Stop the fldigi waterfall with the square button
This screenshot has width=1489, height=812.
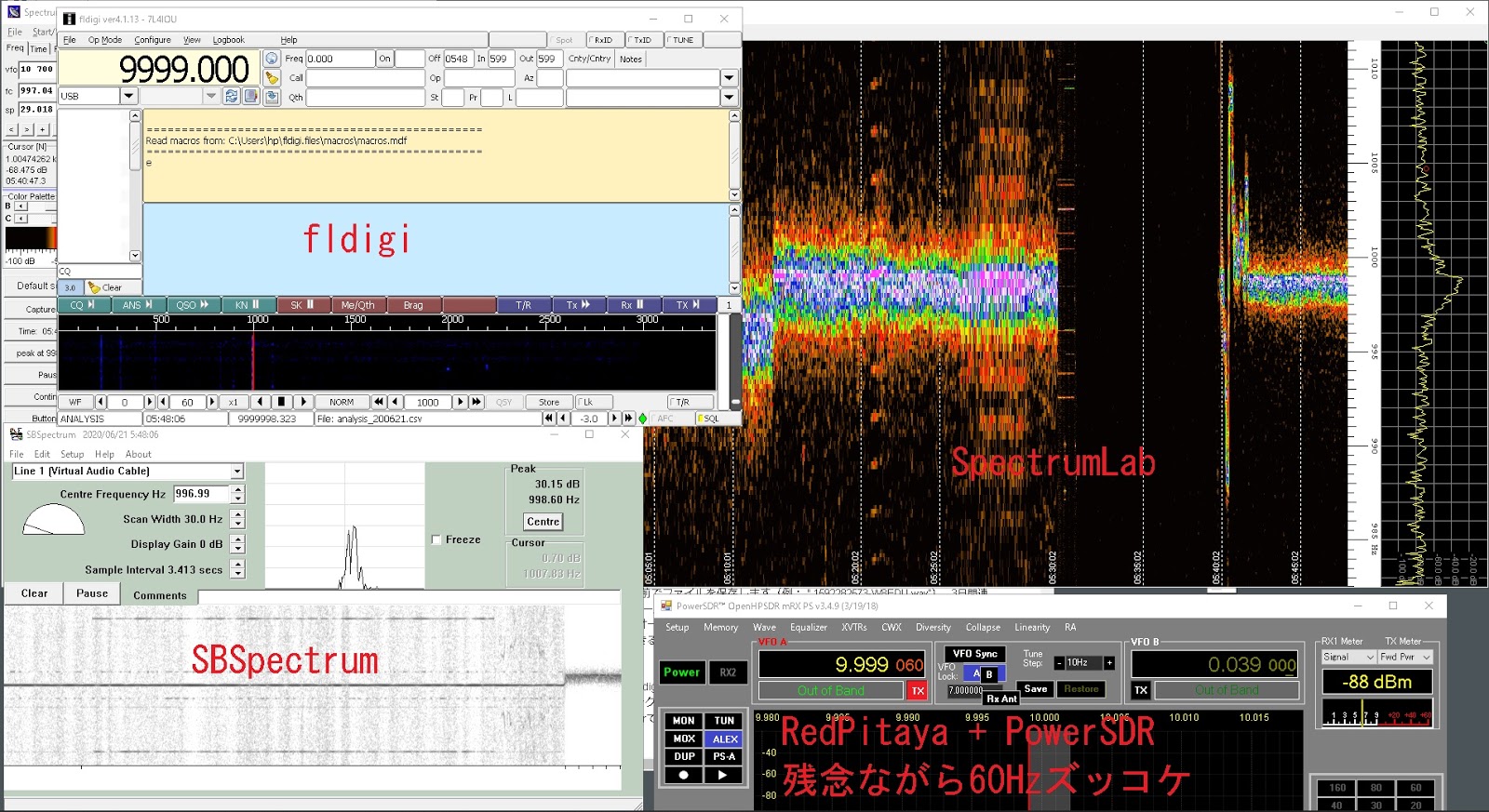(282, 402)
